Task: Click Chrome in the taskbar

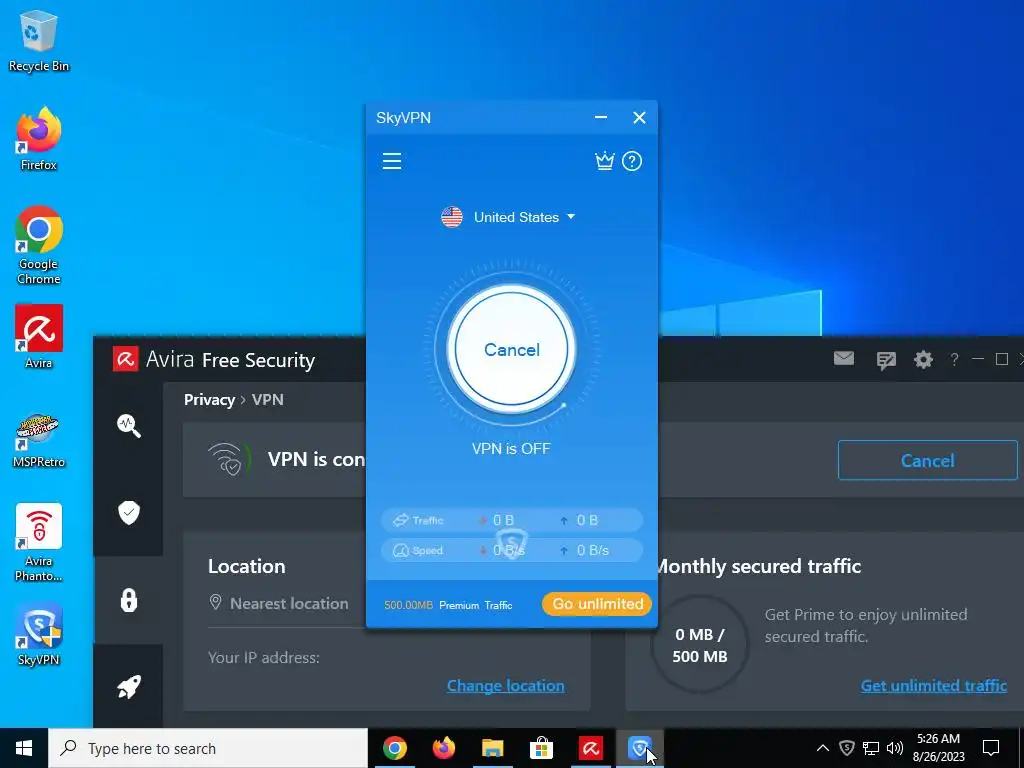Action: pyautogui.click(x=395, y=748)
